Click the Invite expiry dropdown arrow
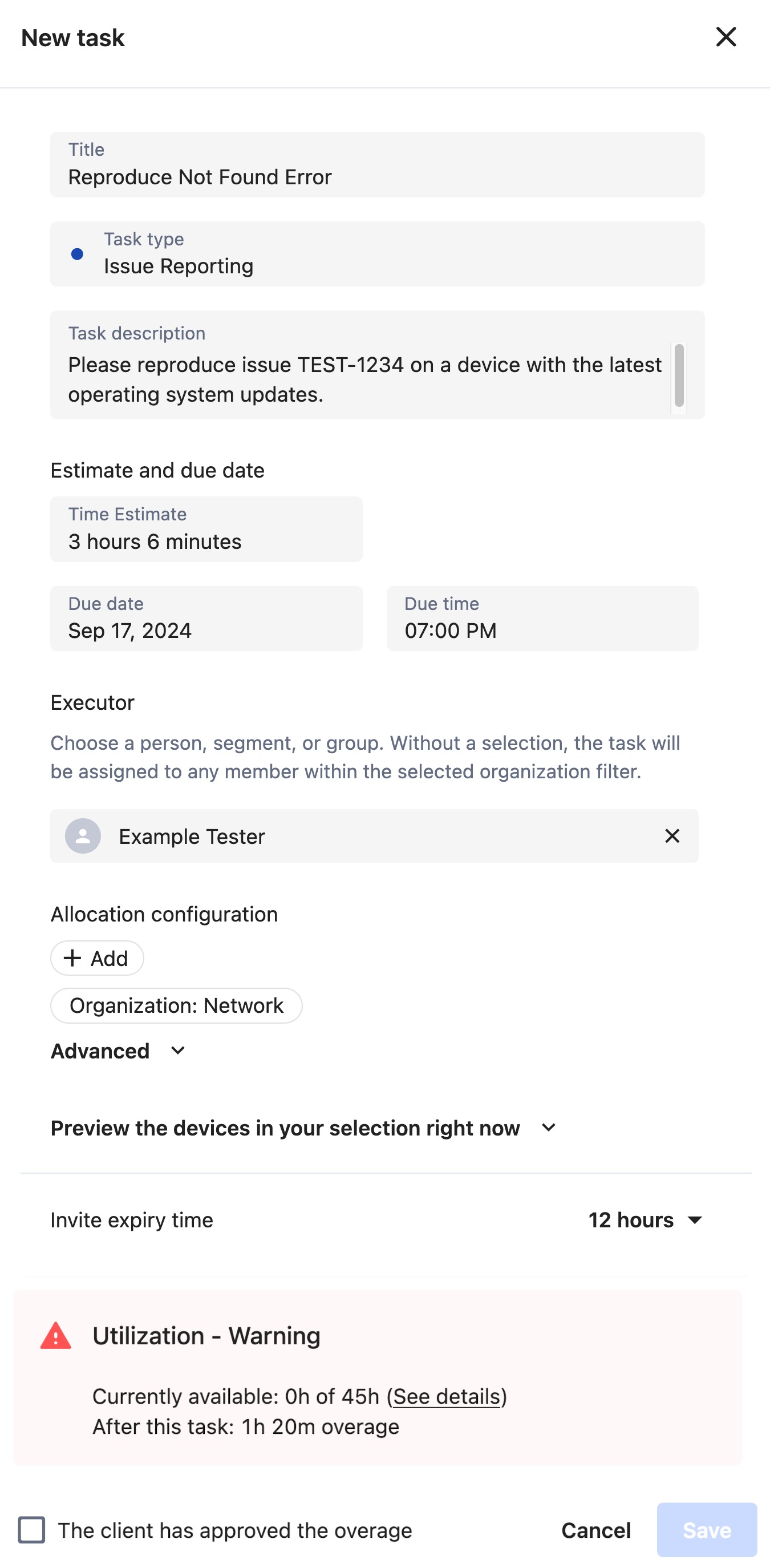Viewport: 770px width, 1568px height. (695, 1220)
